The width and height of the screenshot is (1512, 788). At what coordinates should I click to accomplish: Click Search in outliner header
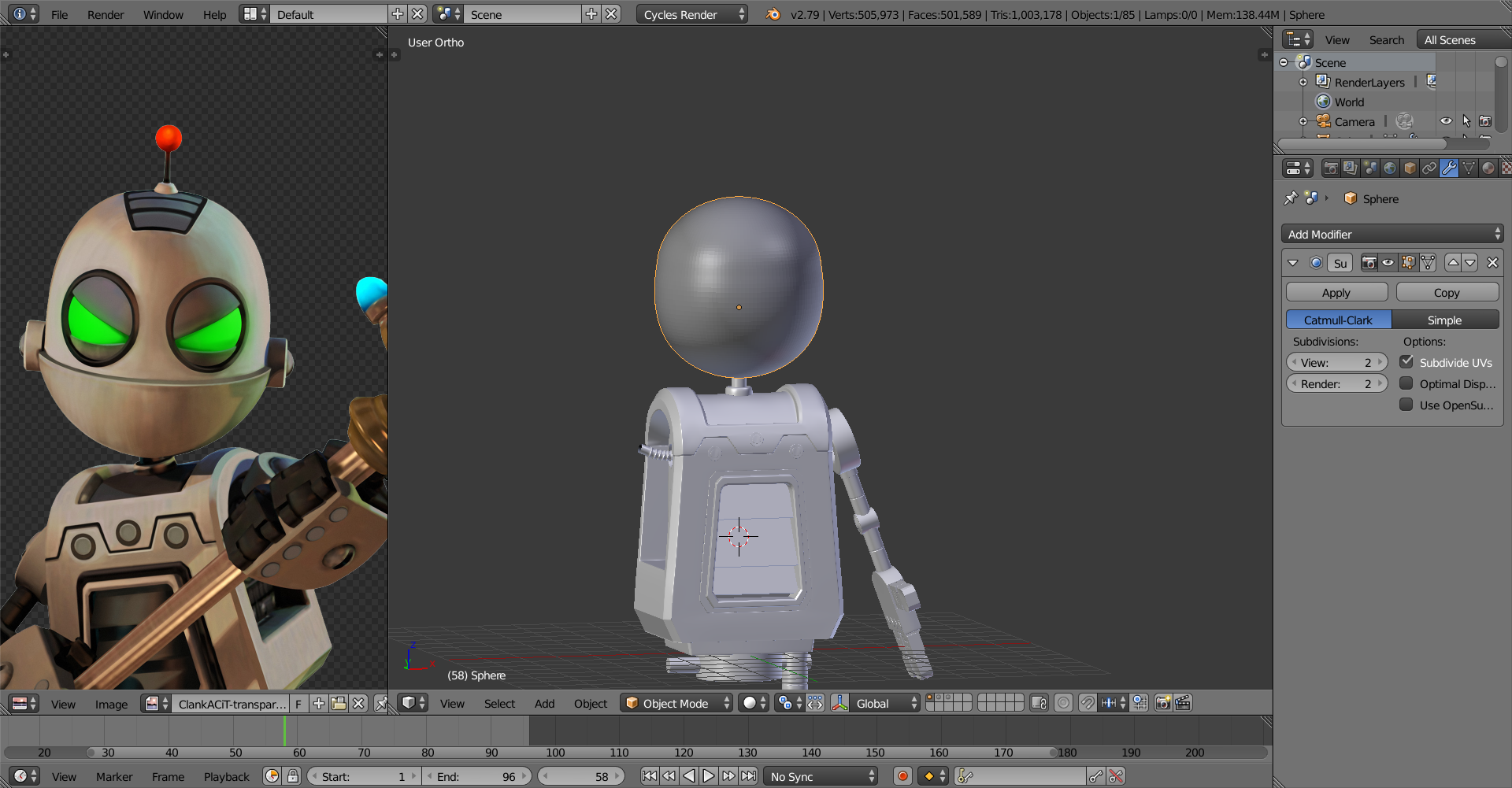tap(1386, 39)
